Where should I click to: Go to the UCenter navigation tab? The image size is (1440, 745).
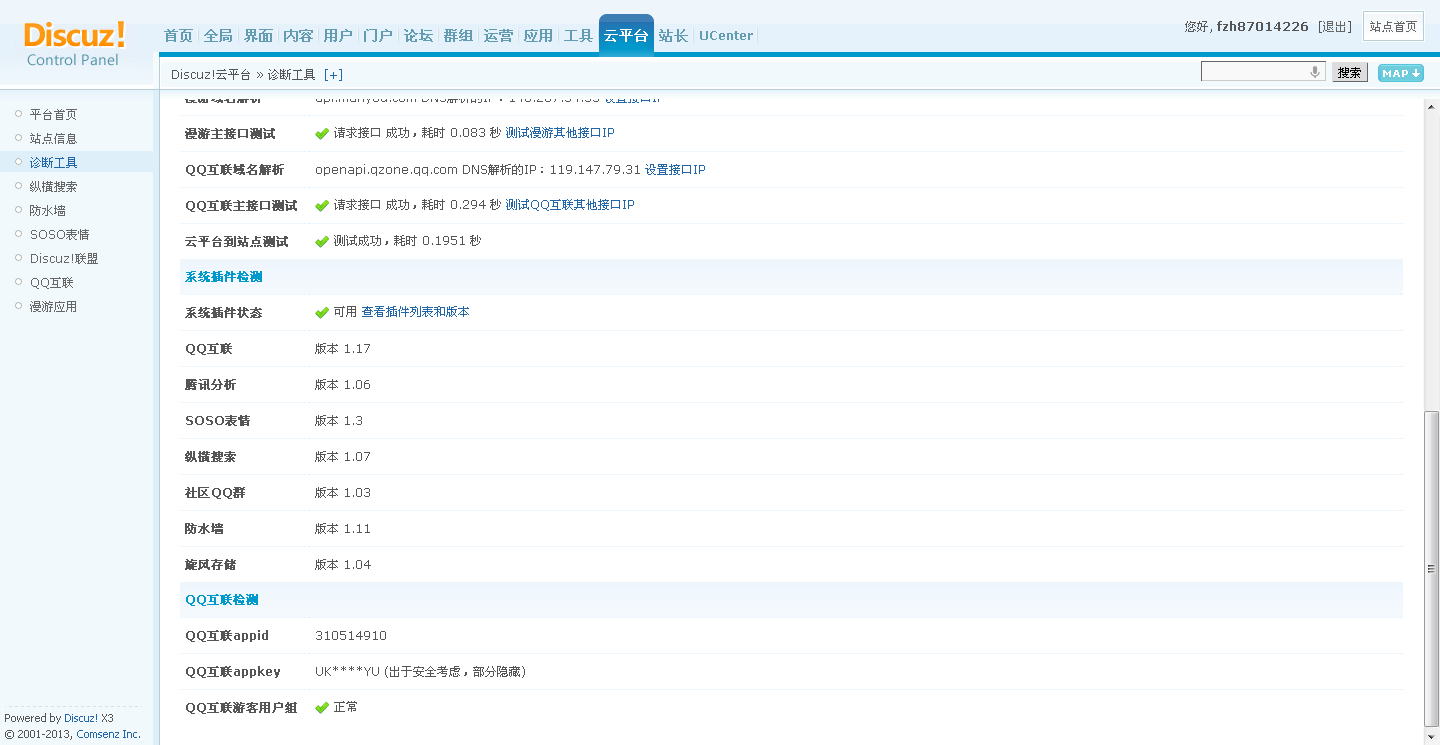(x=726, y=36)
